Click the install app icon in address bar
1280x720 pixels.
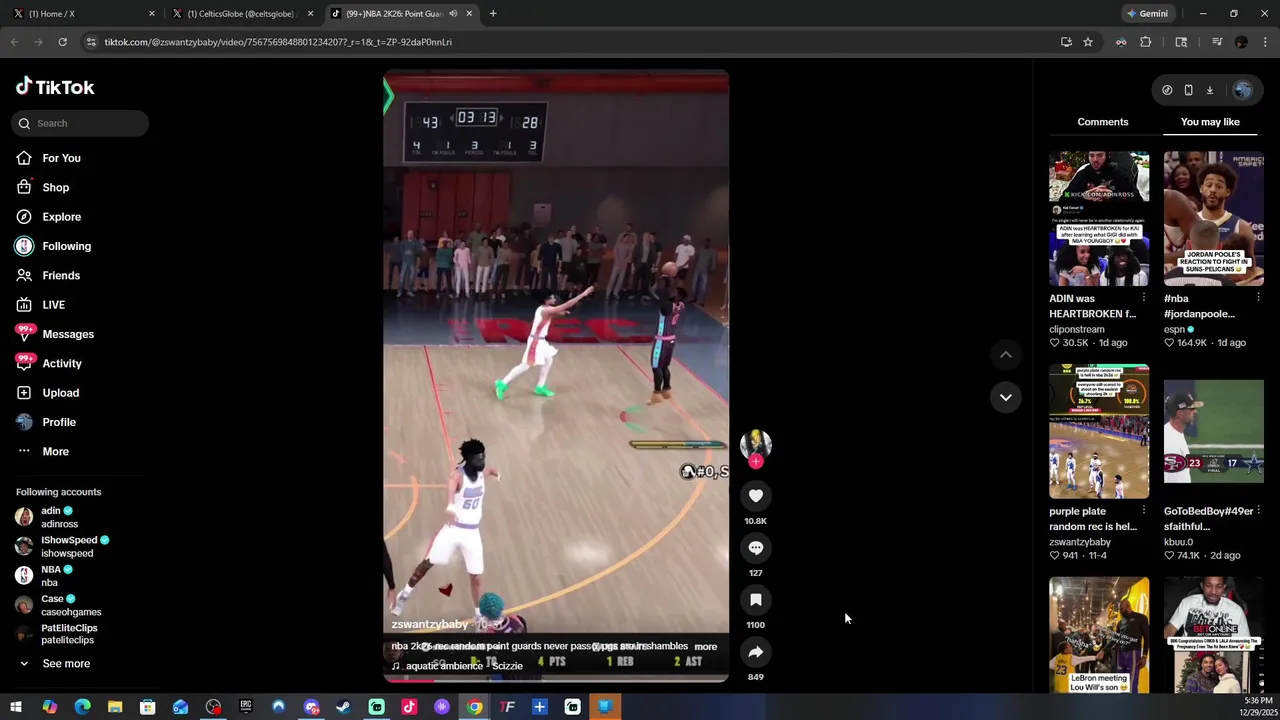click(x=1066, y=42)
